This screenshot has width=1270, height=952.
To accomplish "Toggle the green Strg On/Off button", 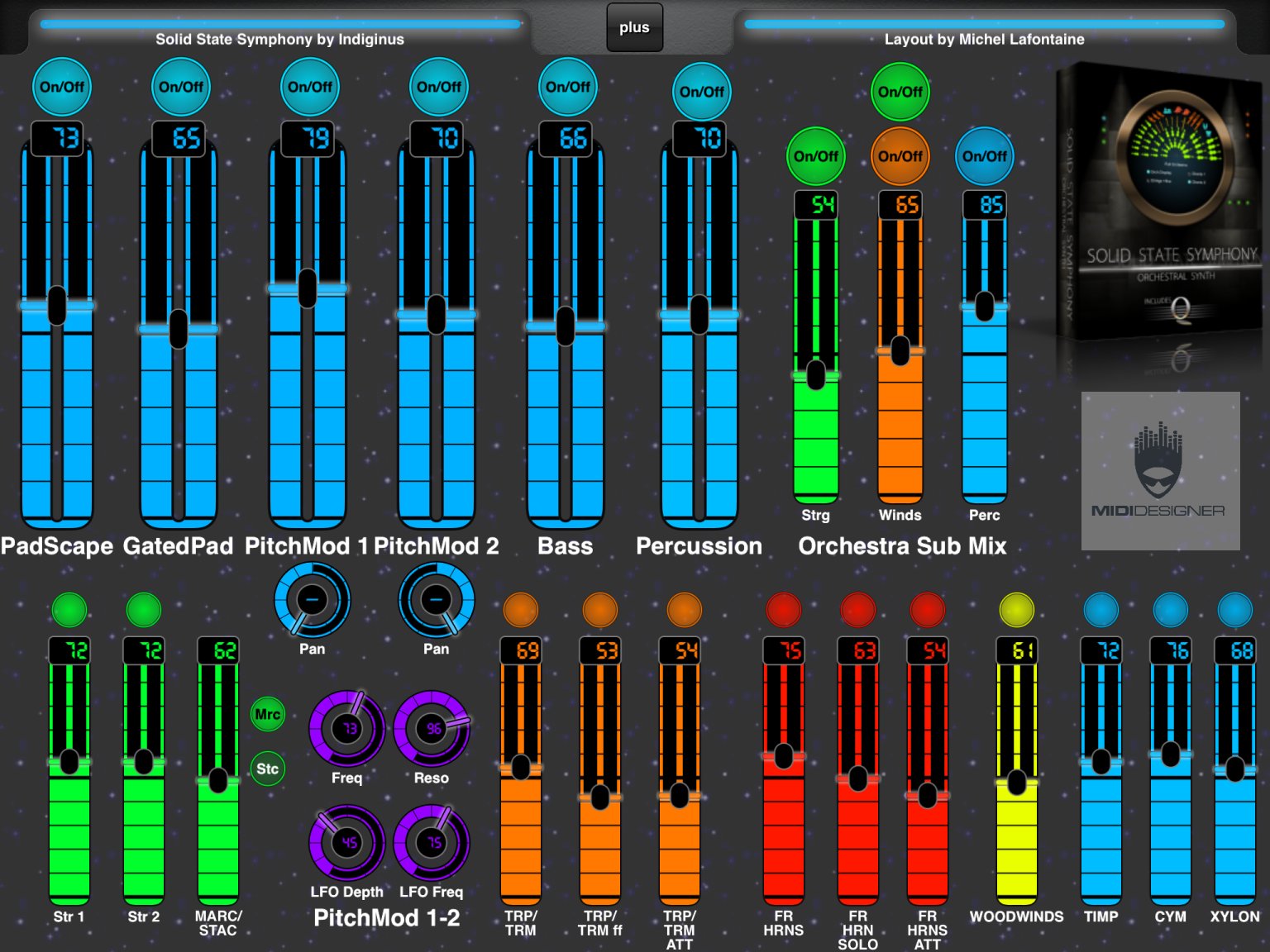I will [816, 156].
